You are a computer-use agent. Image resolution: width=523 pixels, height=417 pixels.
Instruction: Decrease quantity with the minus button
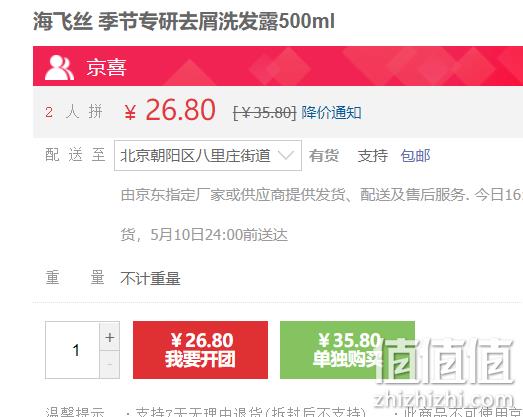109,364
